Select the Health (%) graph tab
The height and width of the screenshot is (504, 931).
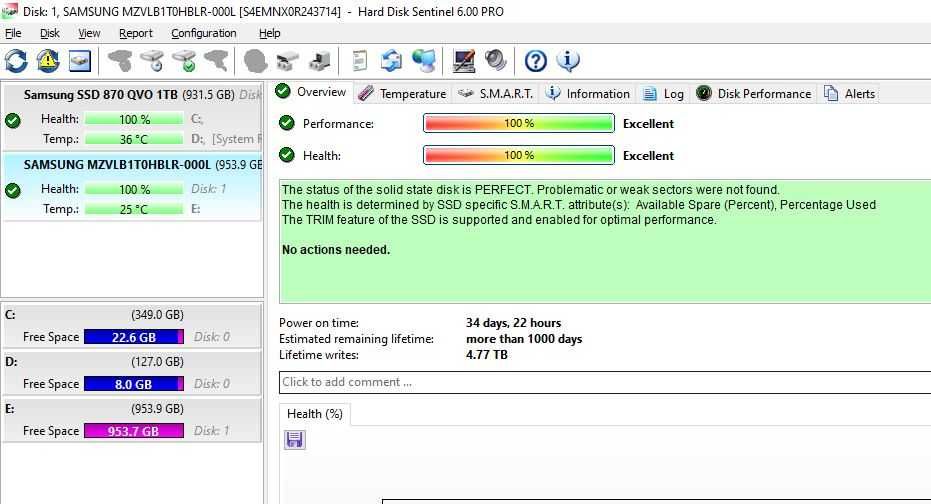tap(315, 414)
